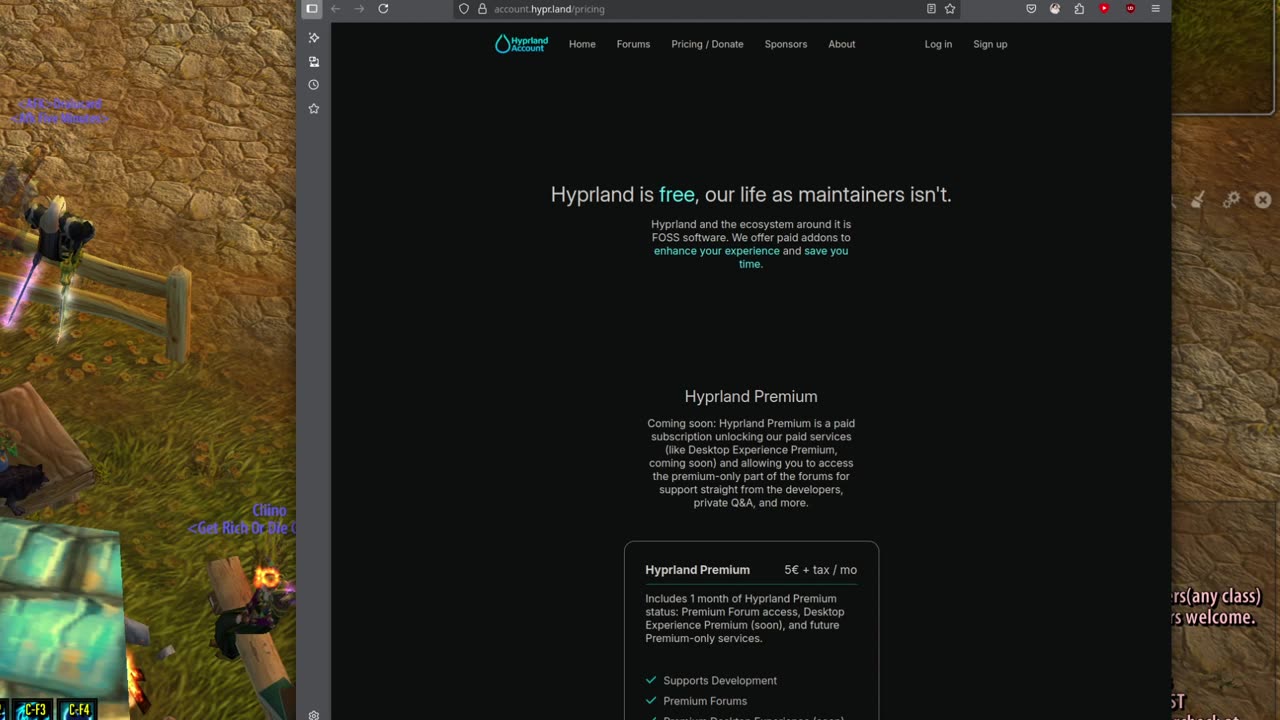Go to Home in site navigation

582,44
